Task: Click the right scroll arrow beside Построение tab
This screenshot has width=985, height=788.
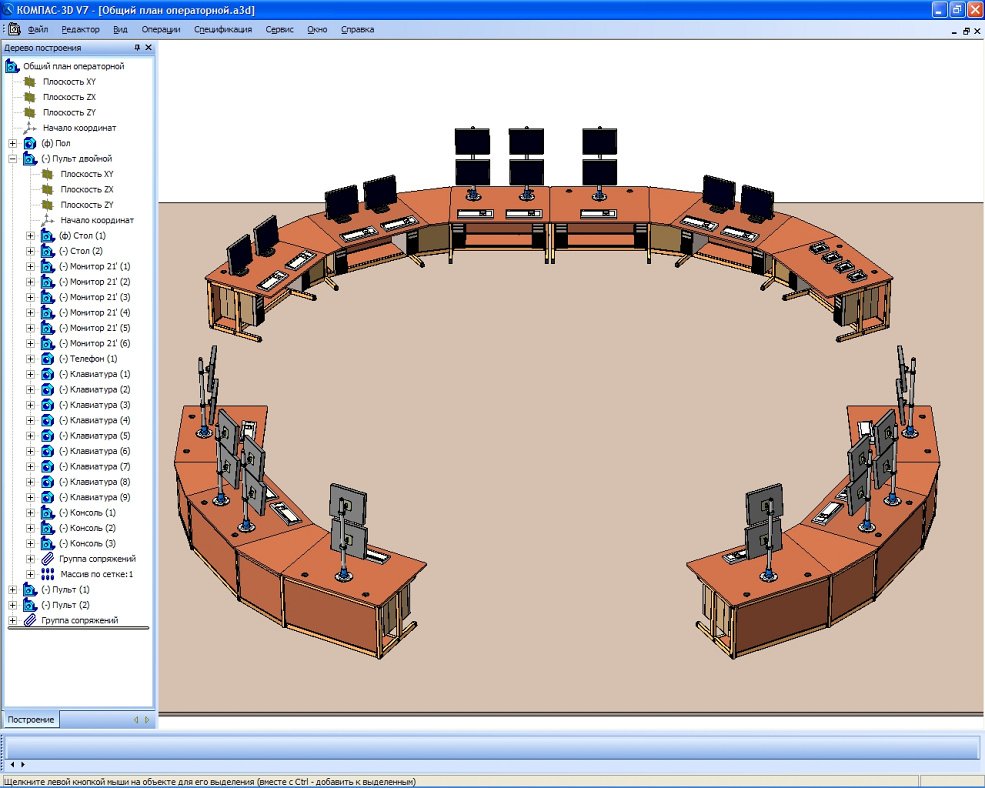Action: [147, 719]
